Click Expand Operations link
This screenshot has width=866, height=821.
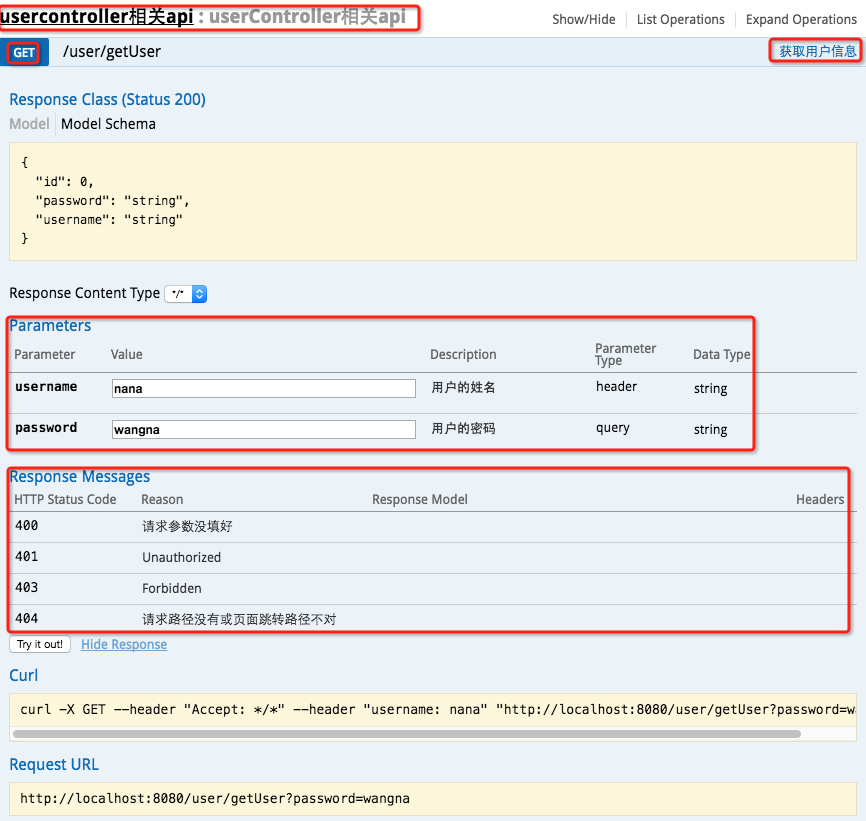click(x=801, y=19)
